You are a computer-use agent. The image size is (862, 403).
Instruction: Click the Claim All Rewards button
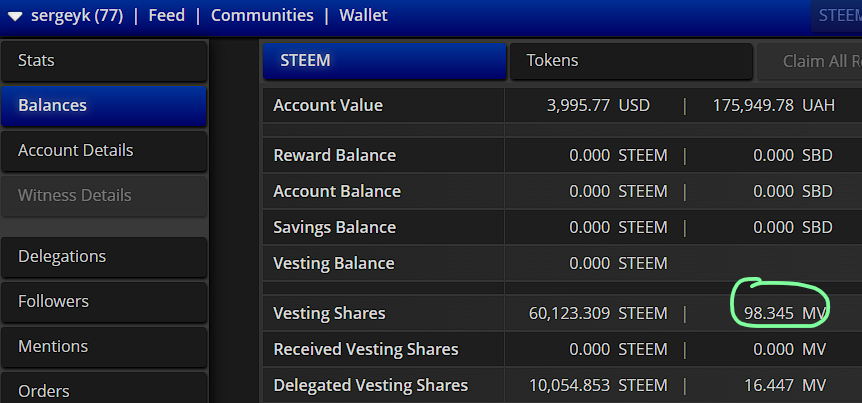(x=809, y=61)
